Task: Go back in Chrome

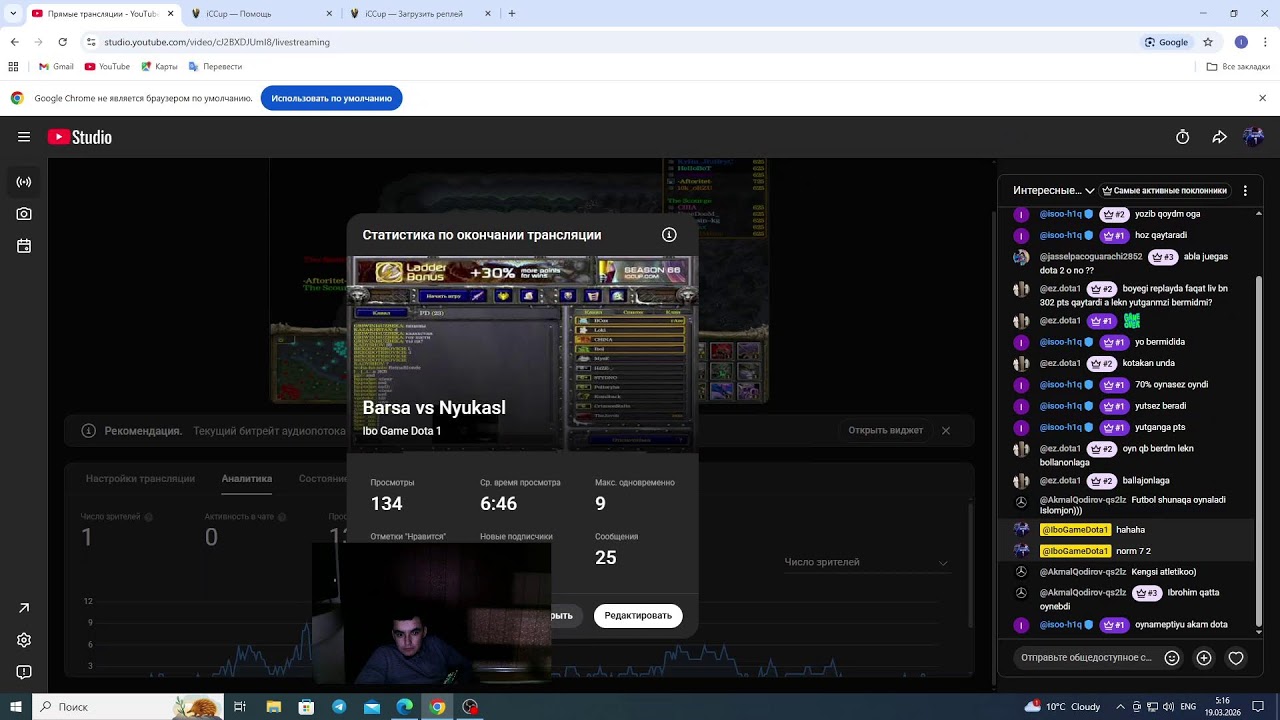Action: (x=15, y=42)
